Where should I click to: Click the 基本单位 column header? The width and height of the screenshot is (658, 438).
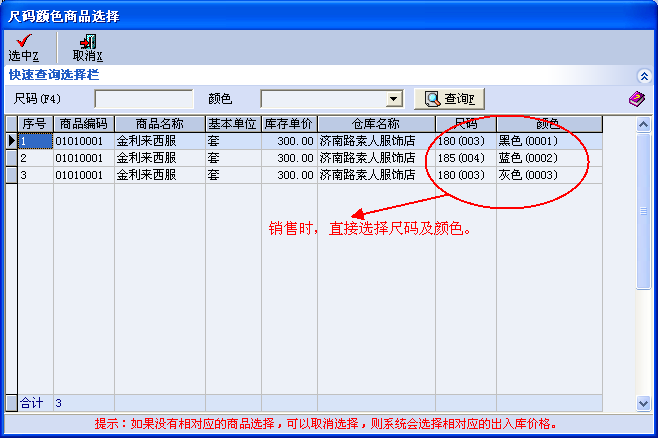pos(232,124)
